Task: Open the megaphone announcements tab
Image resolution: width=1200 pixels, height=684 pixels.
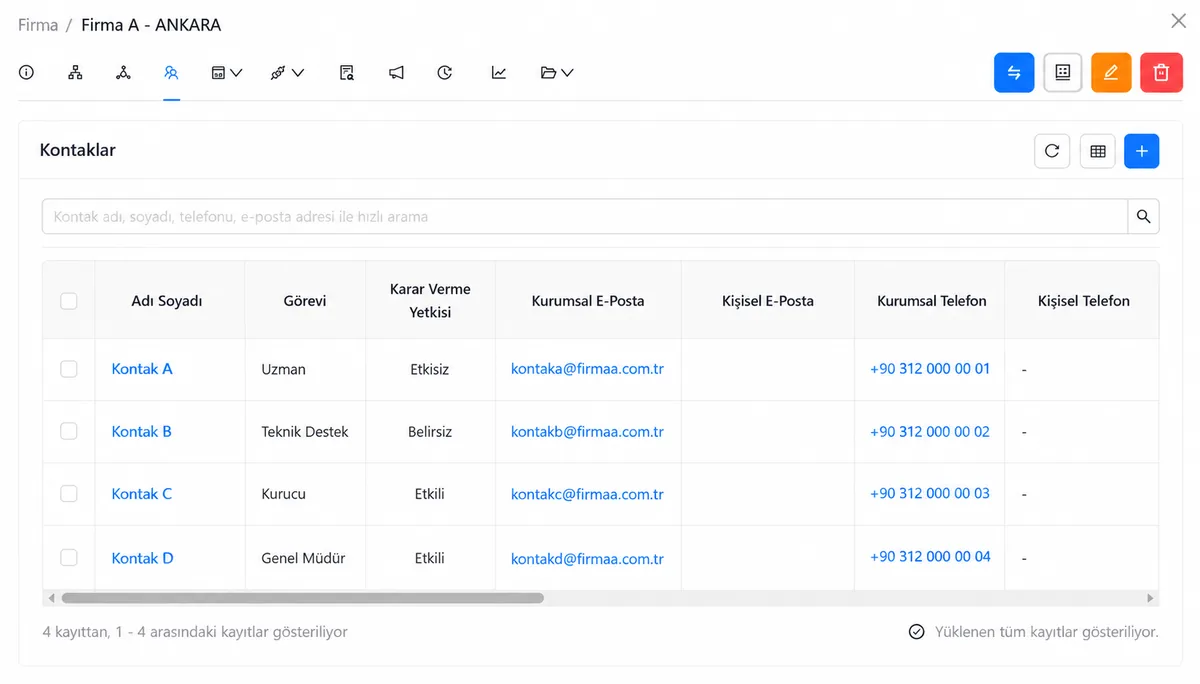Action: [397, 72]
